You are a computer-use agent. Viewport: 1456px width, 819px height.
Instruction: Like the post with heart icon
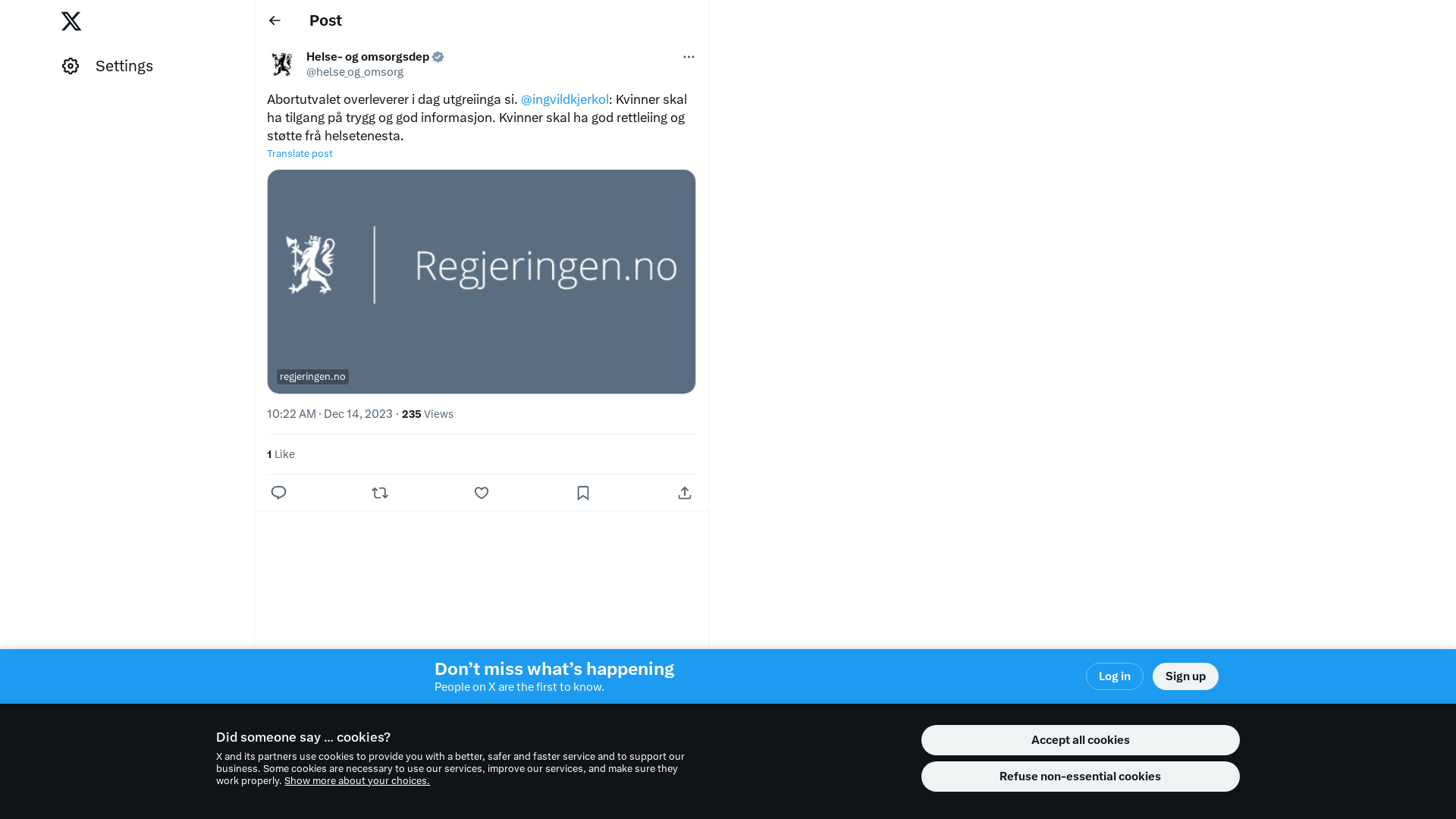point(482,493)
